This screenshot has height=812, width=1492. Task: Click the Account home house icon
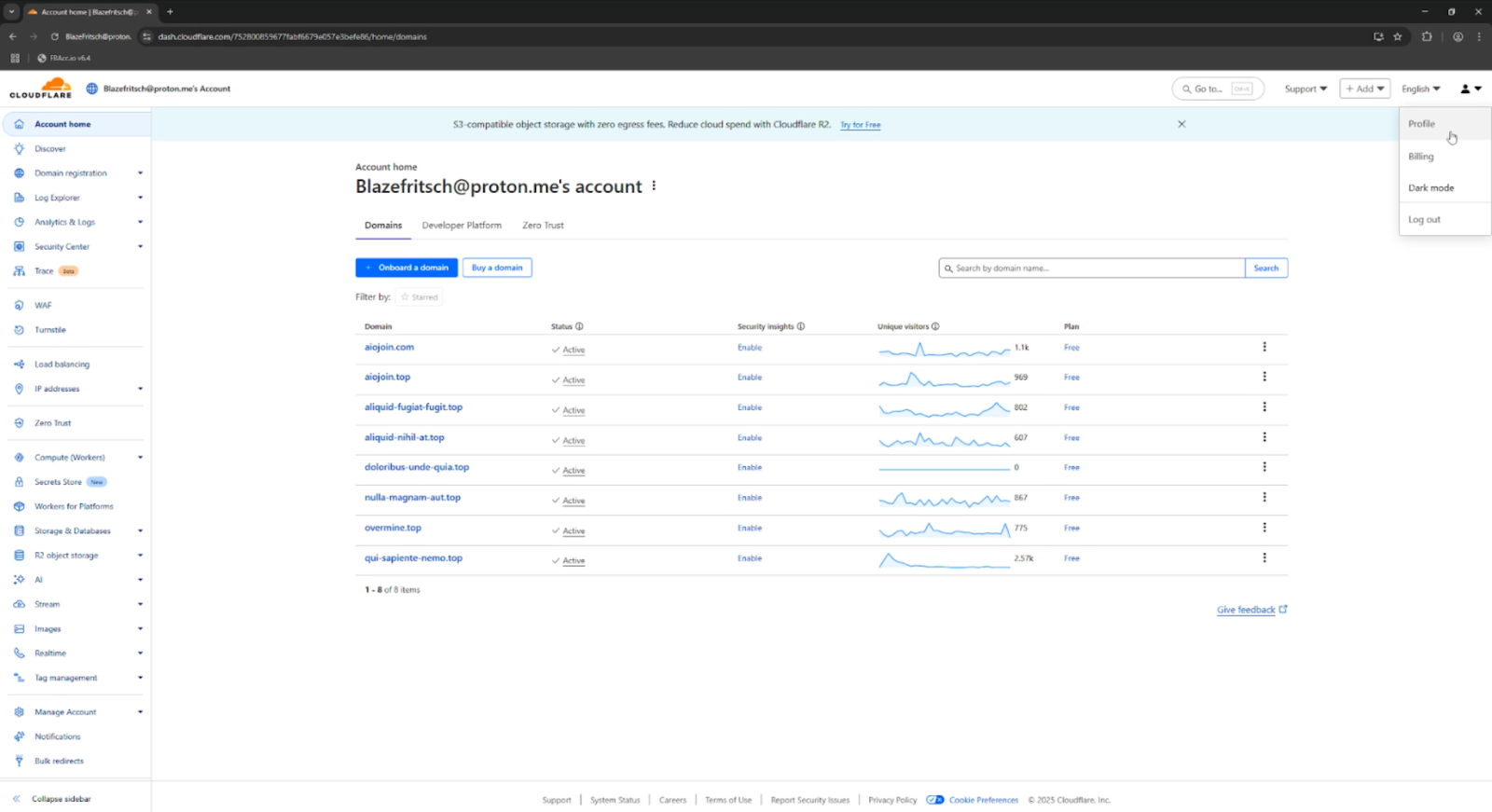click(19, 124)
